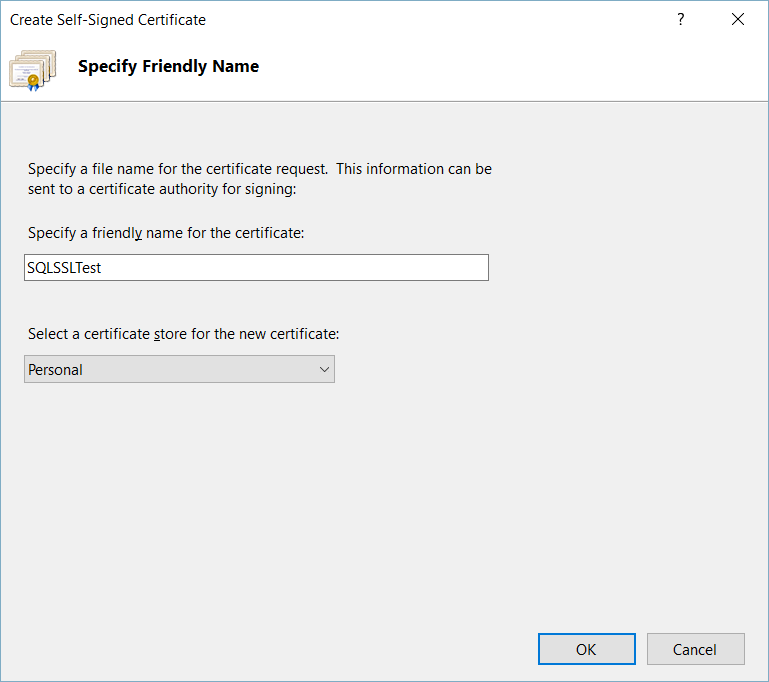Click the 'certificate authority for signing' text line
Screen dimensions: 769x682
coord(163,187)
